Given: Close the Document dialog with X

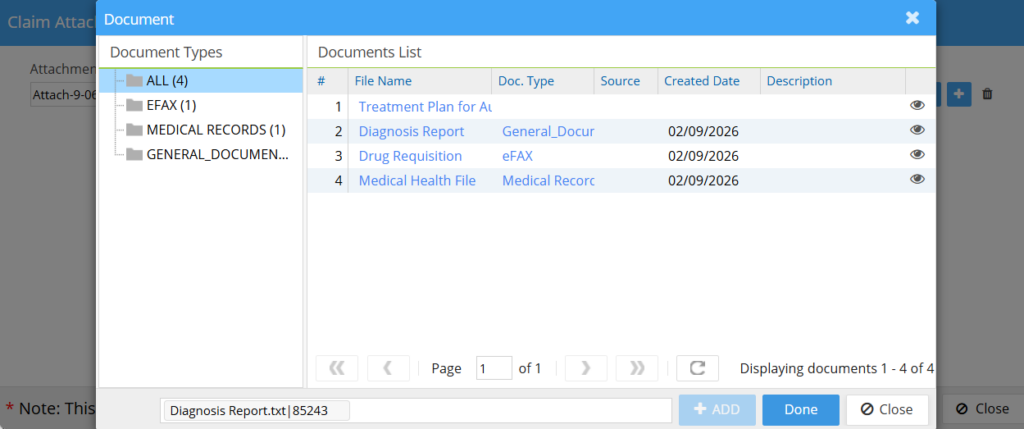Looking at the screenshot, I should click(911, 18).
